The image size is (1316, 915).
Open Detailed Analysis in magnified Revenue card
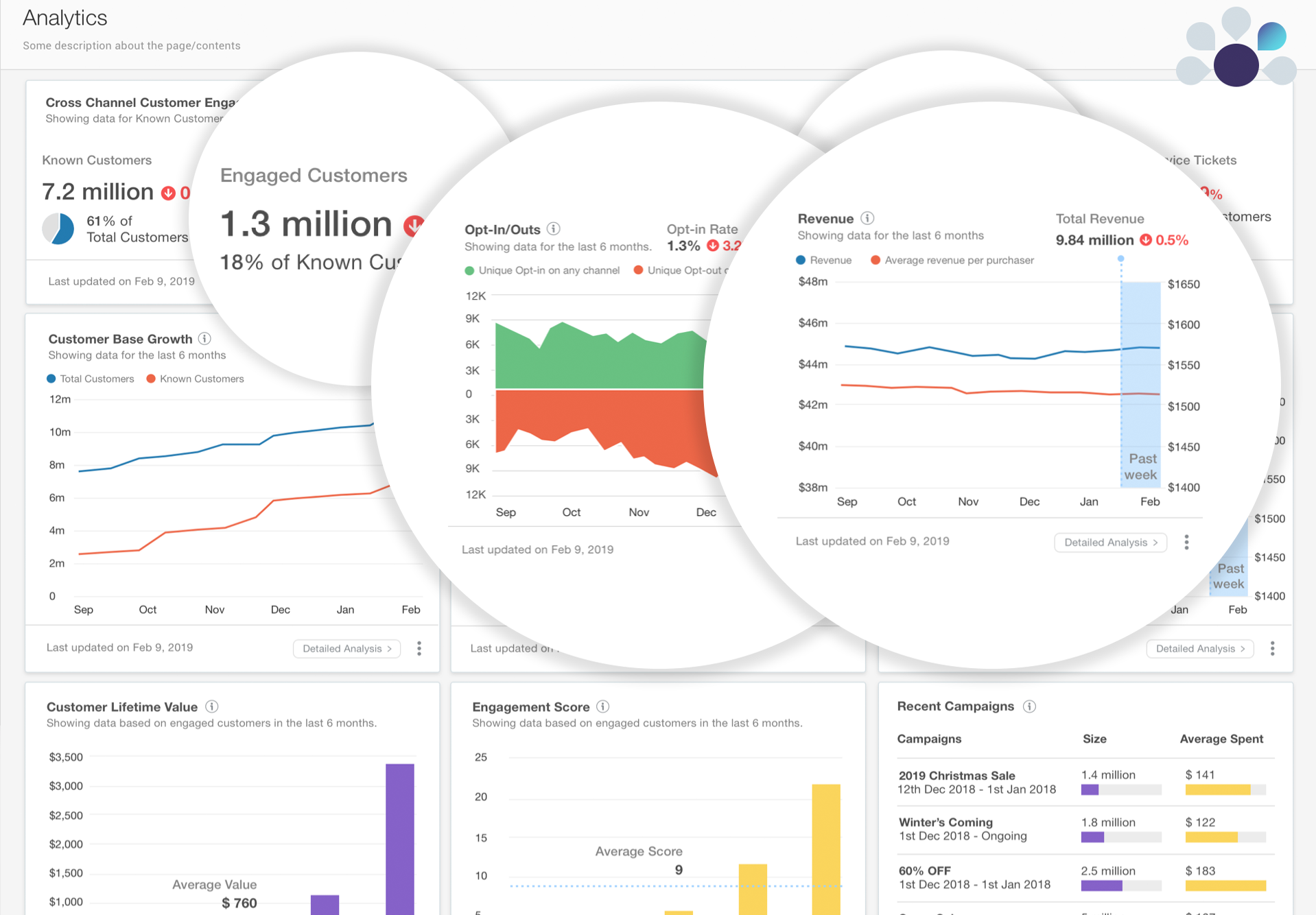[1110, 543]
